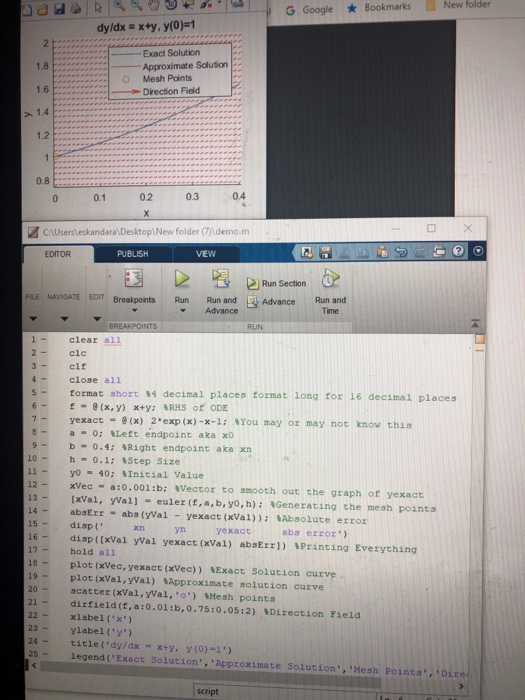This screenshot has width=525, height=700.
Task: Click the plot title dy/dx = x+y, y(0)=1
Action: pos(146,26)
